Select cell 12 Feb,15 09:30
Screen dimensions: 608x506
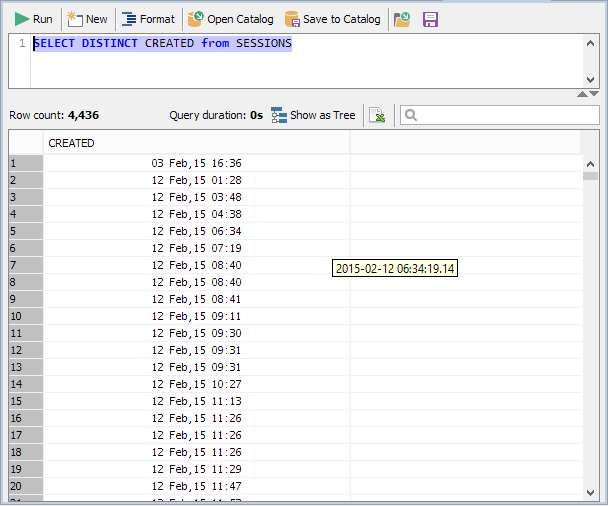pos(196,333)
